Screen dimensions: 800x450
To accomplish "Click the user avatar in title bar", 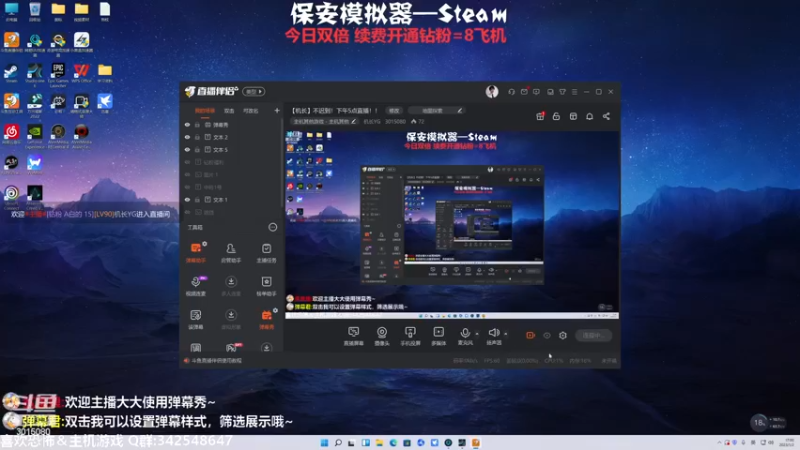I will [492, 91].
